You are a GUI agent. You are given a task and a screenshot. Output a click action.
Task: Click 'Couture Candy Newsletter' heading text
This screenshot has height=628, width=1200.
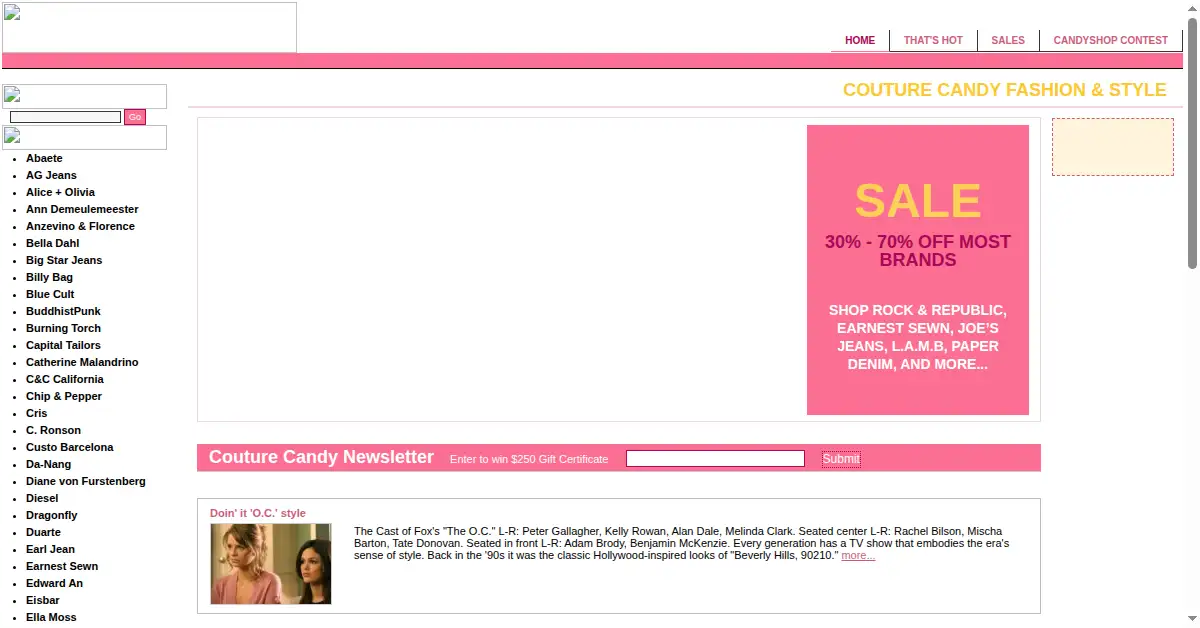321,457
